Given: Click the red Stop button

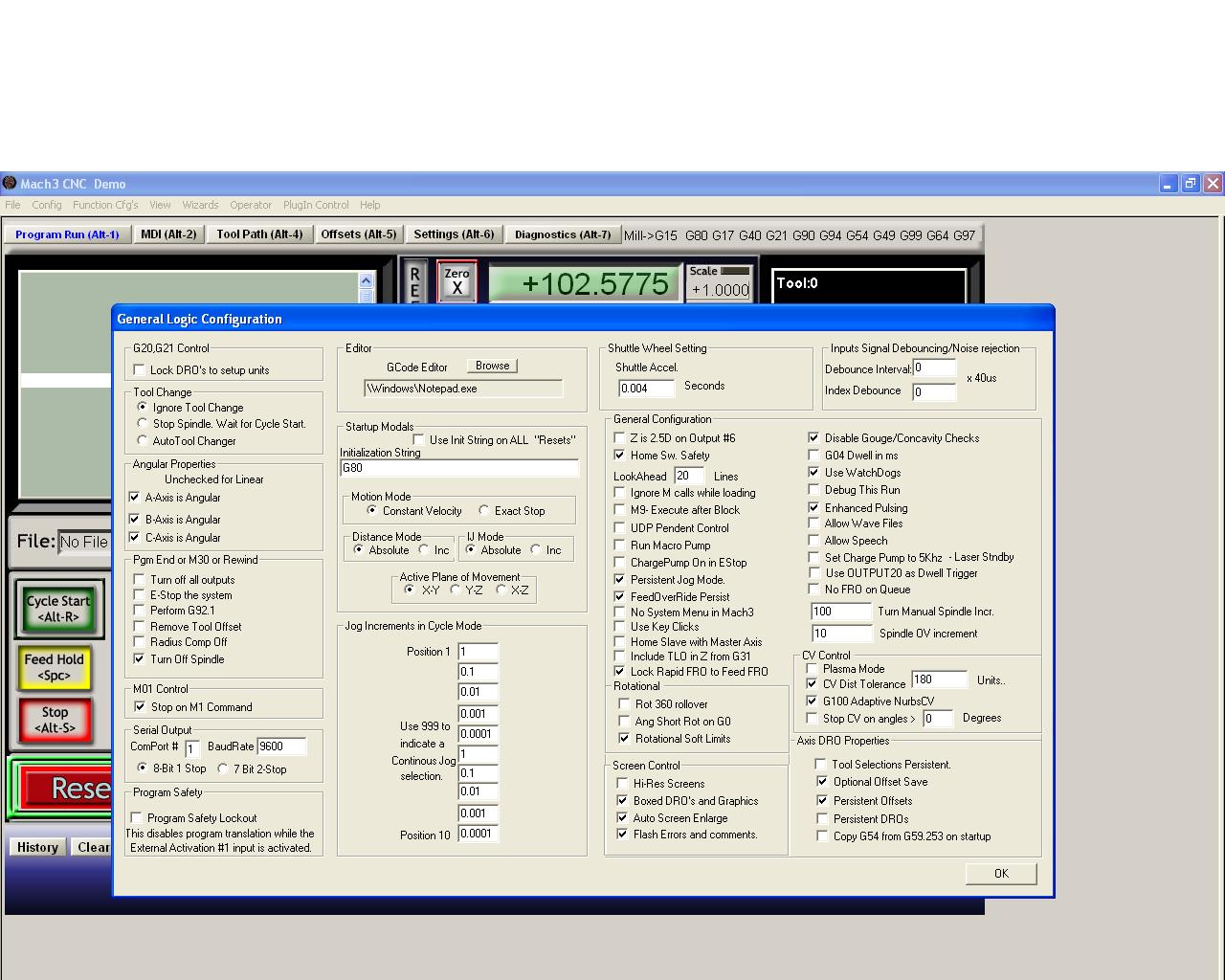Looking at the screenshot, I should [x=55, y=720].
